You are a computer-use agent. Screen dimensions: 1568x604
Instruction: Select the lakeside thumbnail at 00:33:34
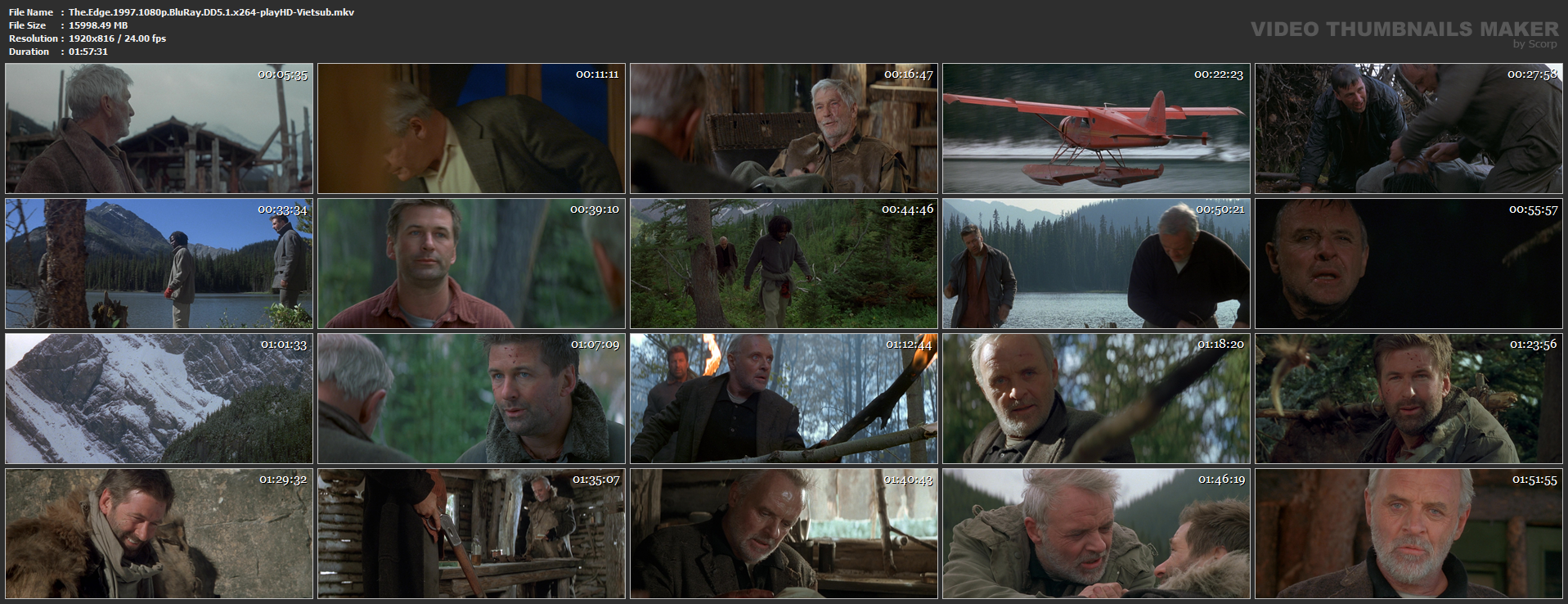pos(159,264)
